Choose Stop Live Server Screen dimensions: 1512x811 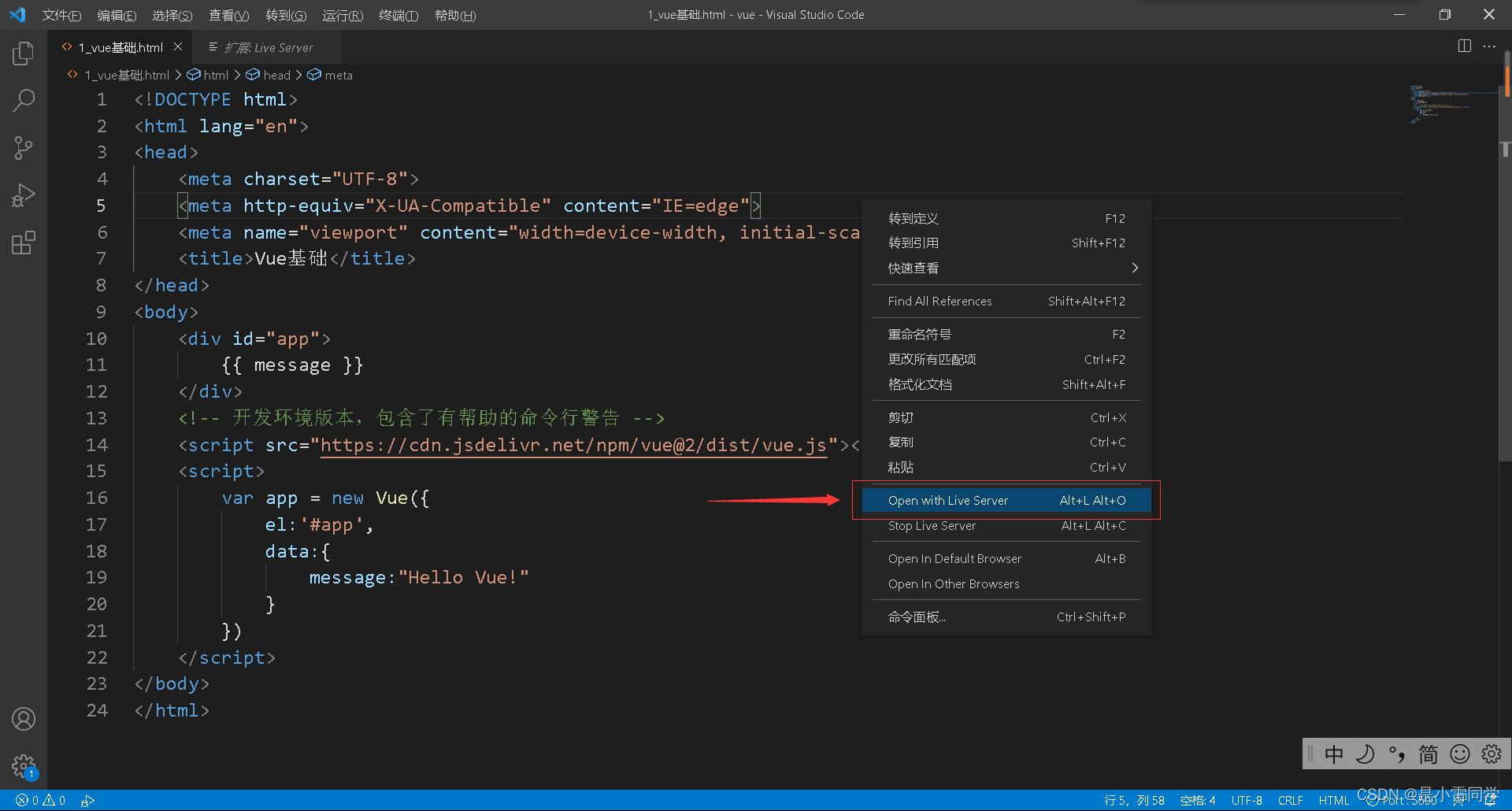(x=1006, y=525)
